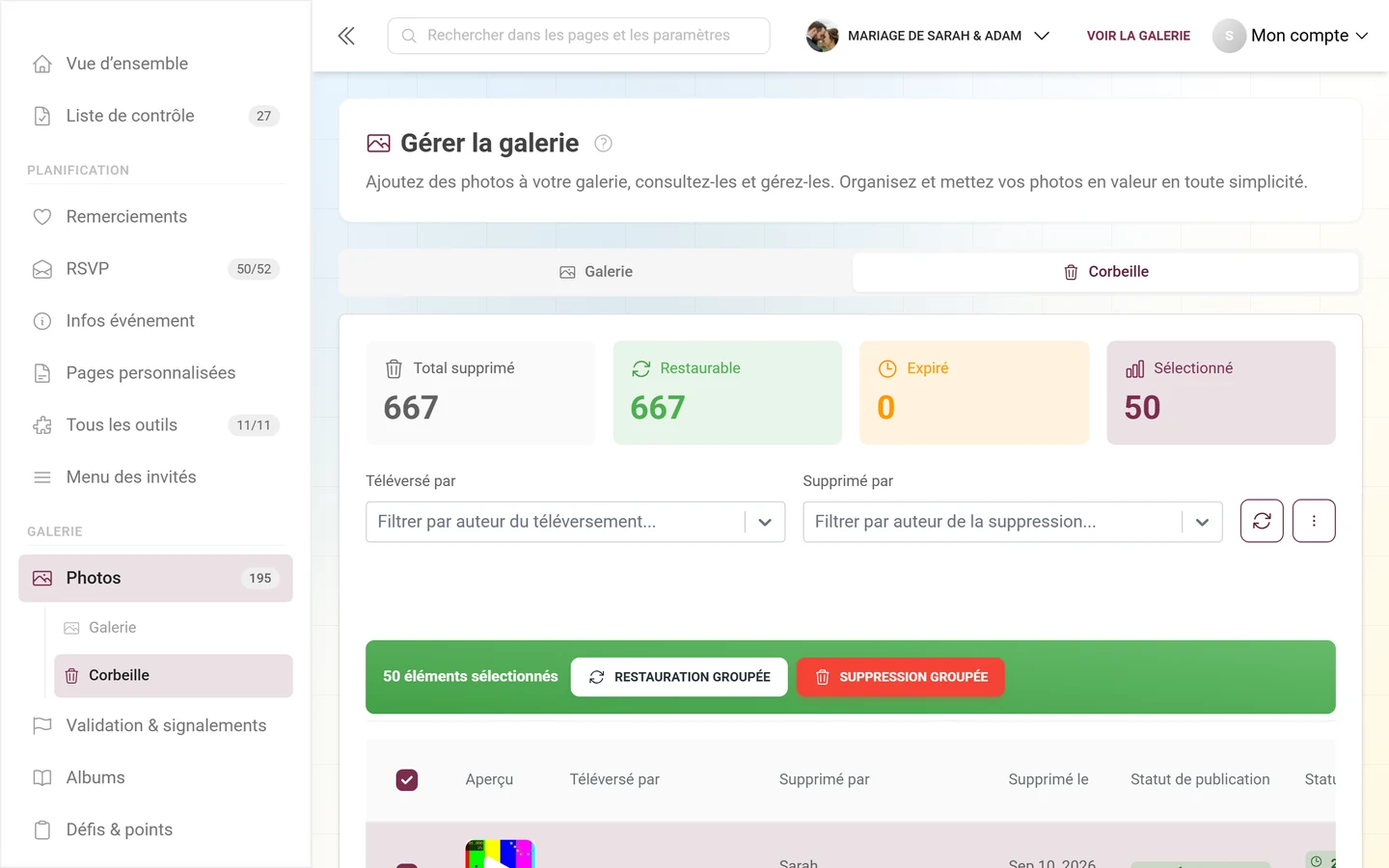1389x868 pixels.
Task: Open the Mon compte menu
Action: 1291,36
